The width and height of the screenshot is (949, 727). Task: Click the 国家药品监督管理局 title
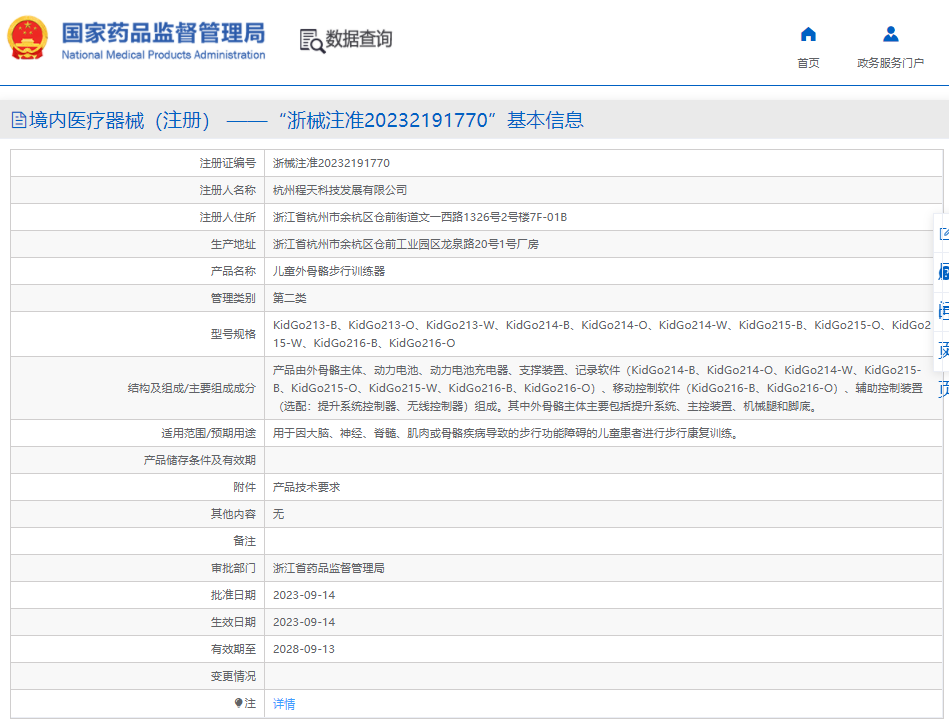coord(163,33)
